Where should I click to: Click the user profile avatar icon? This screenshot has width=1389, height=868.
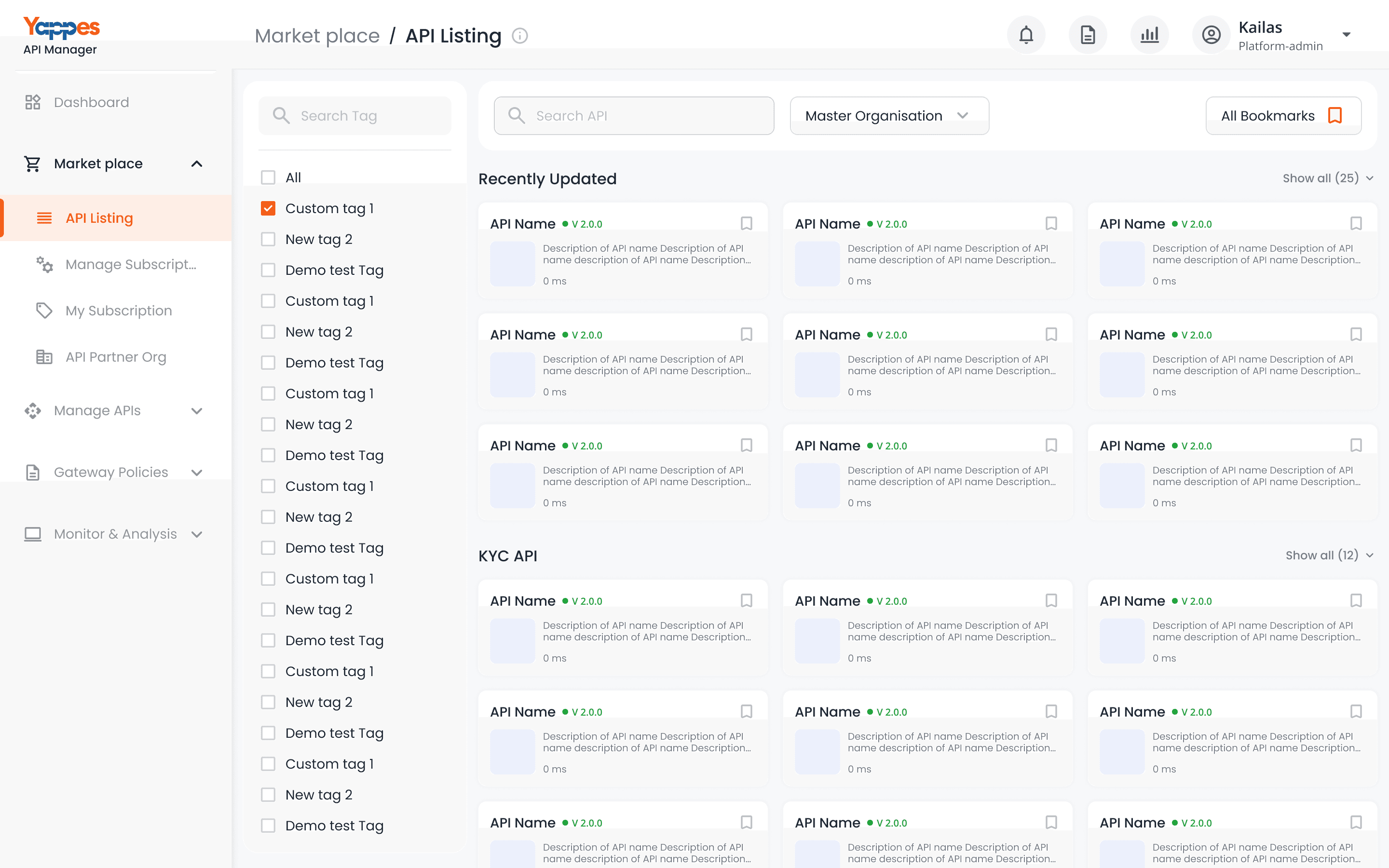(1211, 36)
